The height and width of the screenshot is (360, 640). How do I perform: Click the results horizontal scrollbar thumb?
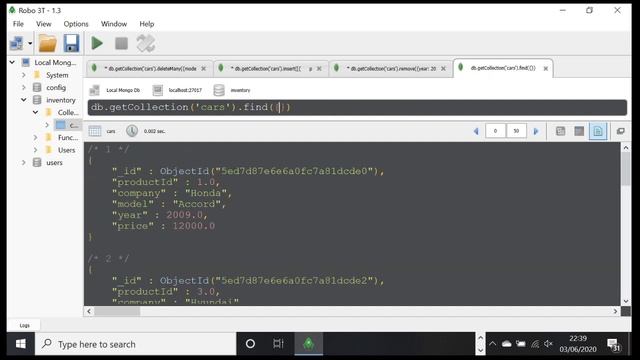(x=117, y=311)
